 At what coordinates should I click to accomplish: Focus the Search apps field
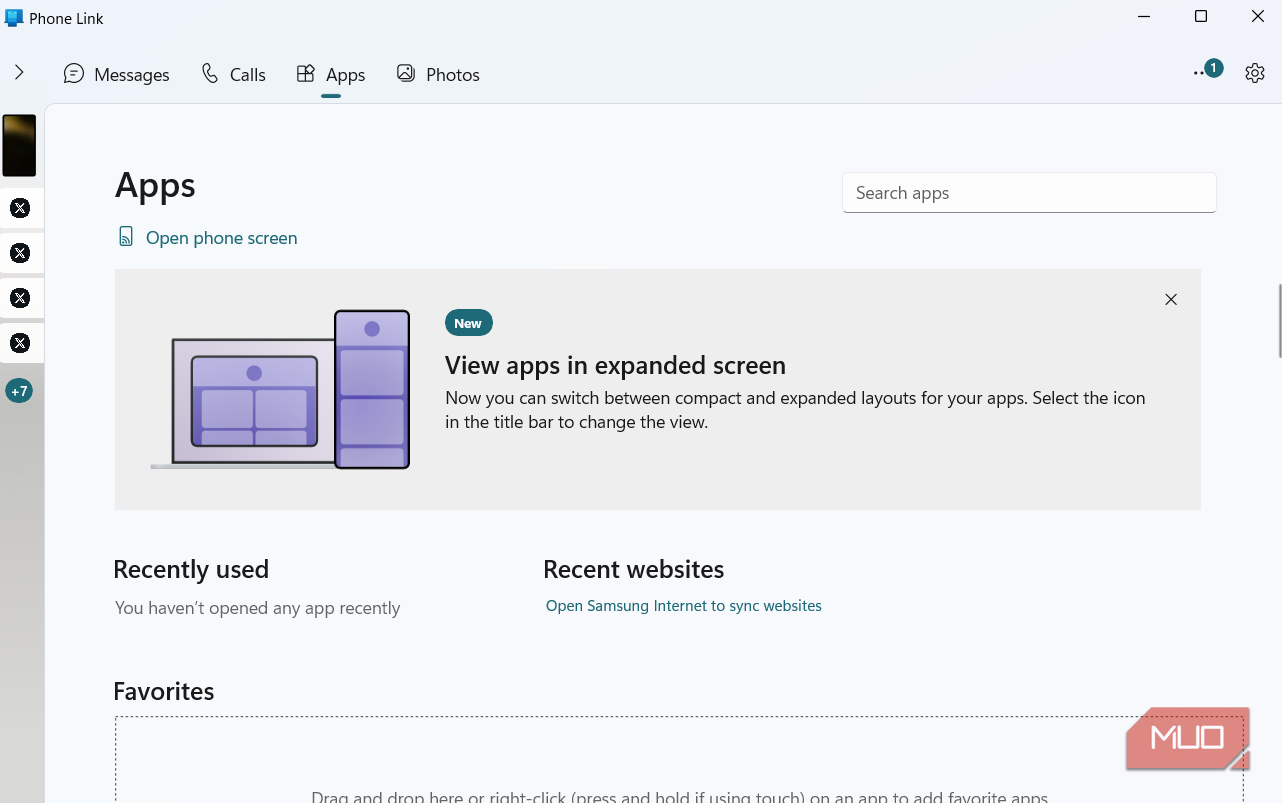point(1029,193)
